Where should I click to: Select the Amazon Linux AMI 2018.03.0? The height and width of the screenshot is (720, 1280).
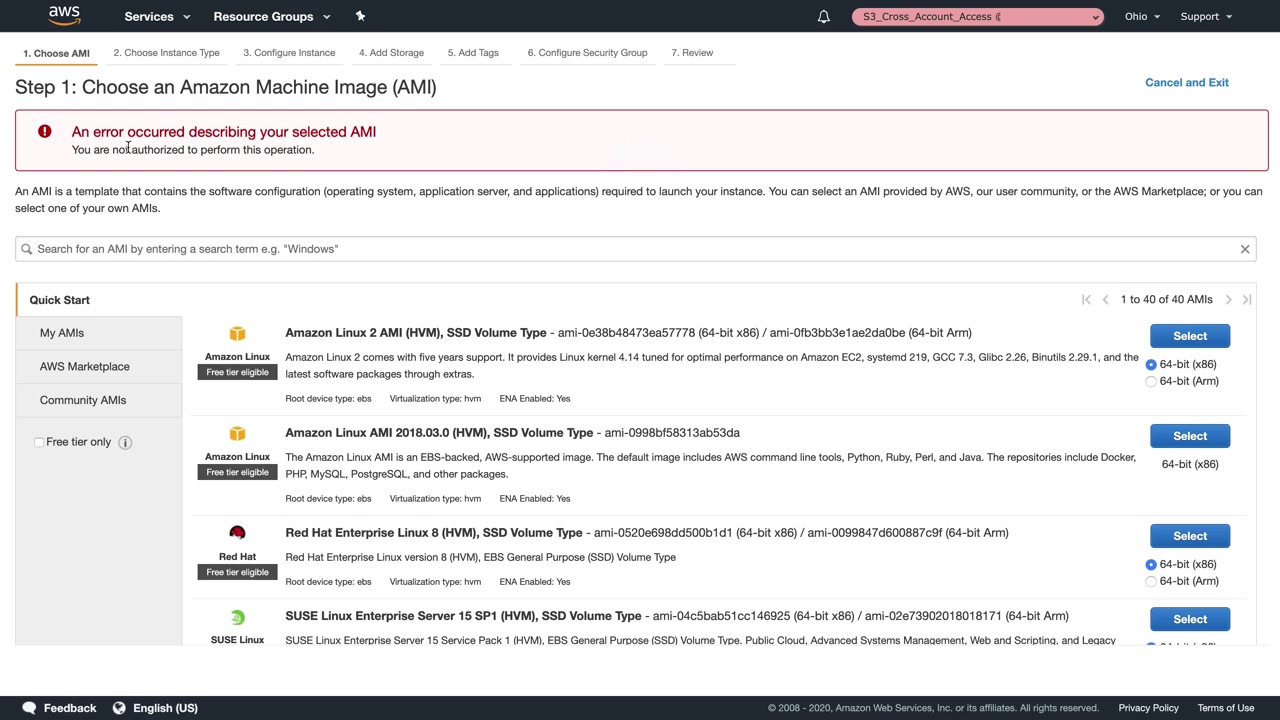tap(1190, 436)
